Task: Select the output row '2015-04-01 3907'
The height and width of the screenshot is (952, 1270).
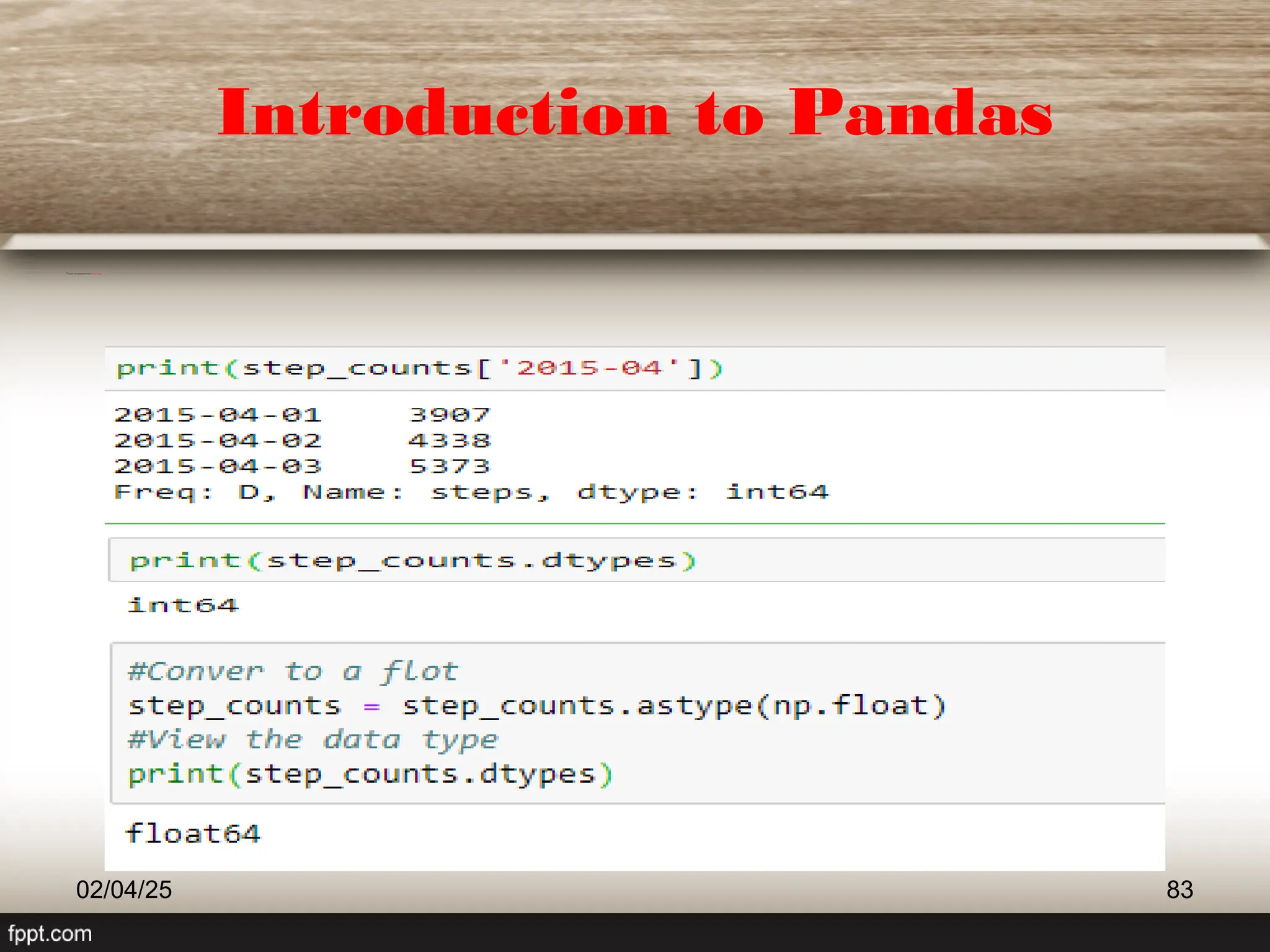Action: coord(302,415)
